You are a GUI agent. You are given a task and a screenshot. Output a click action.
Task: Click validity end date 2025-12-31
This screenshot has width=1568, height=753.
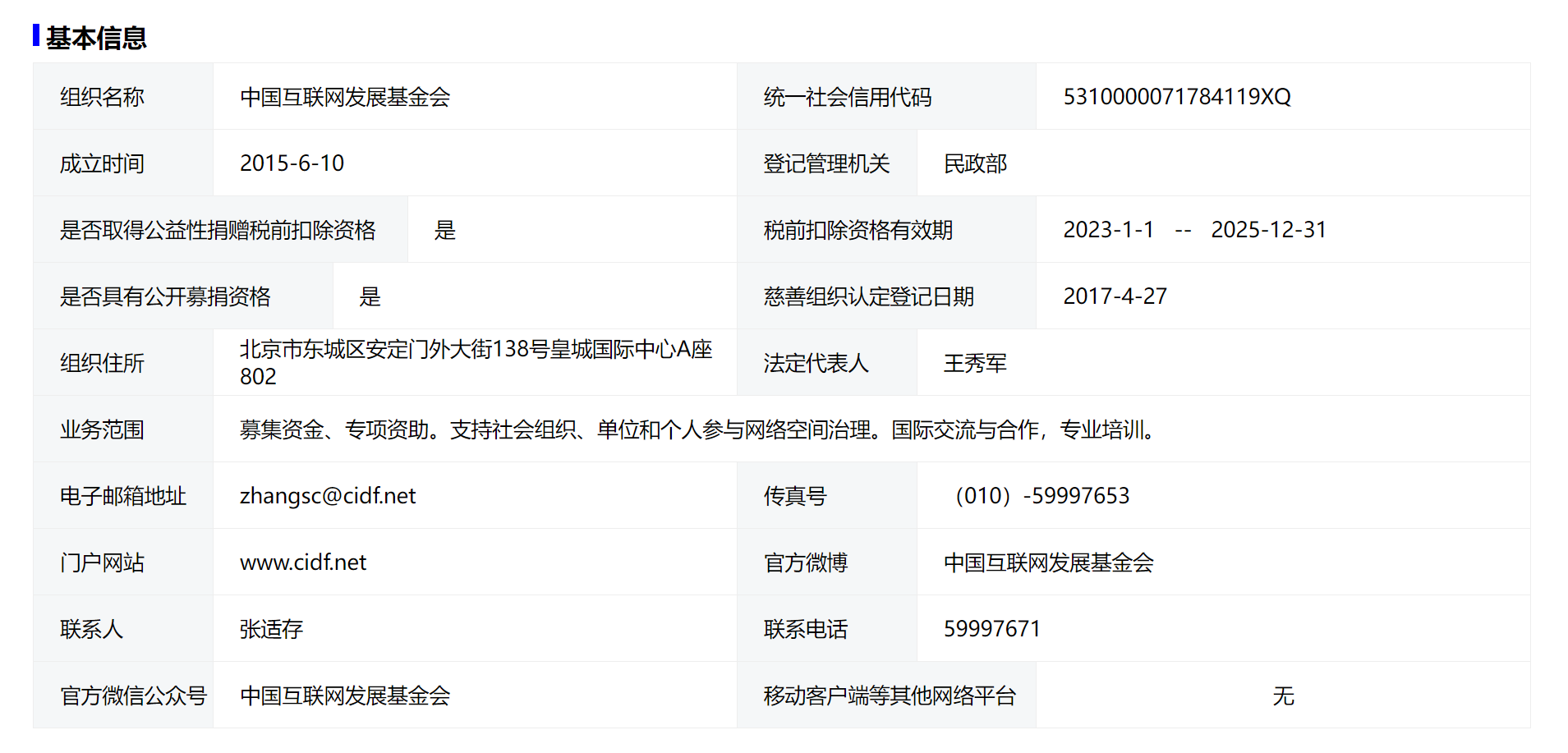coord(1269,230)
